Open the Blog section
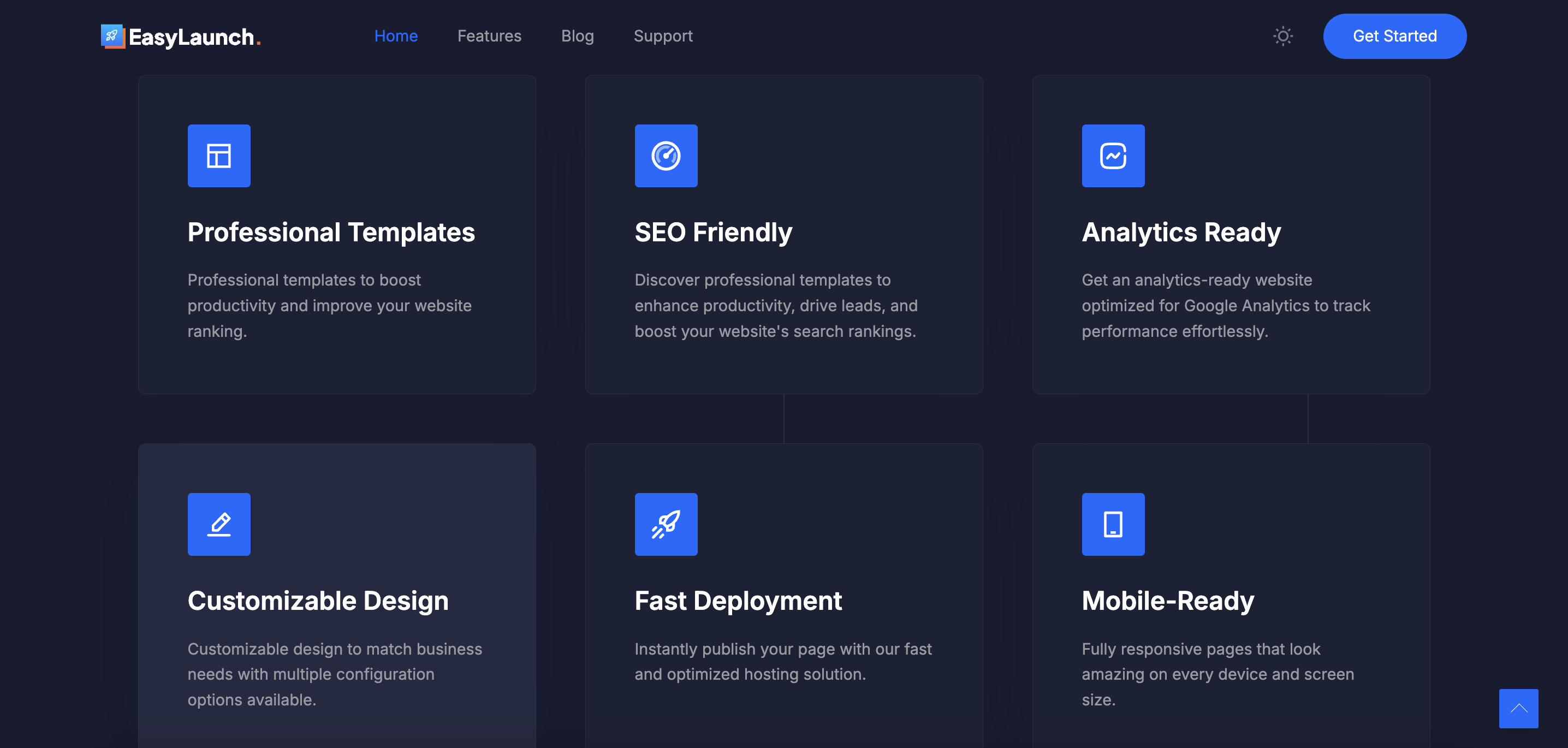This screenshot has width=1568, height=748. [x=577, y=36]
